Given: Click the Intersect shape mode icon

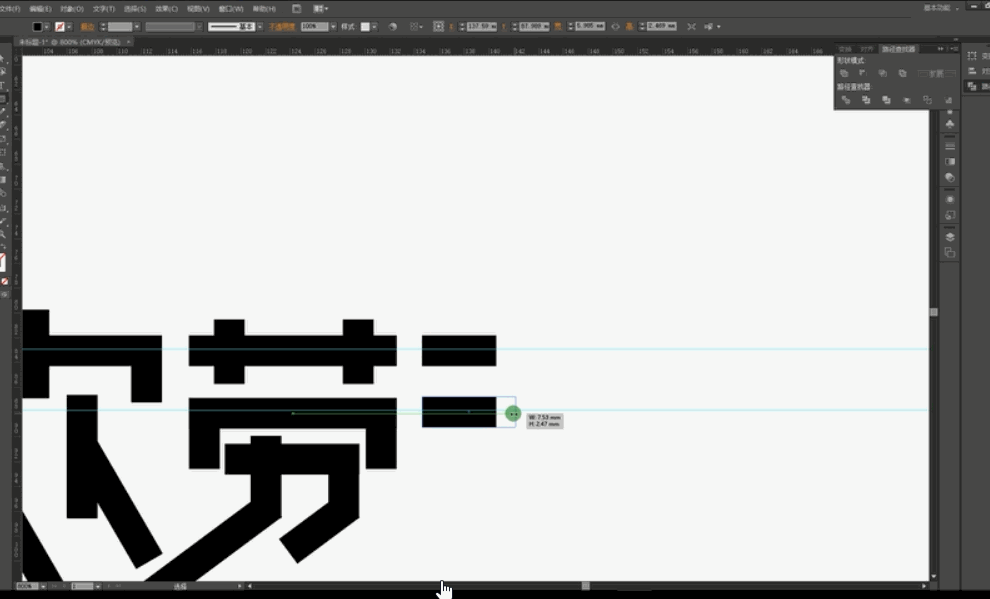Looking at the screenshot, I should pos(883,73).
